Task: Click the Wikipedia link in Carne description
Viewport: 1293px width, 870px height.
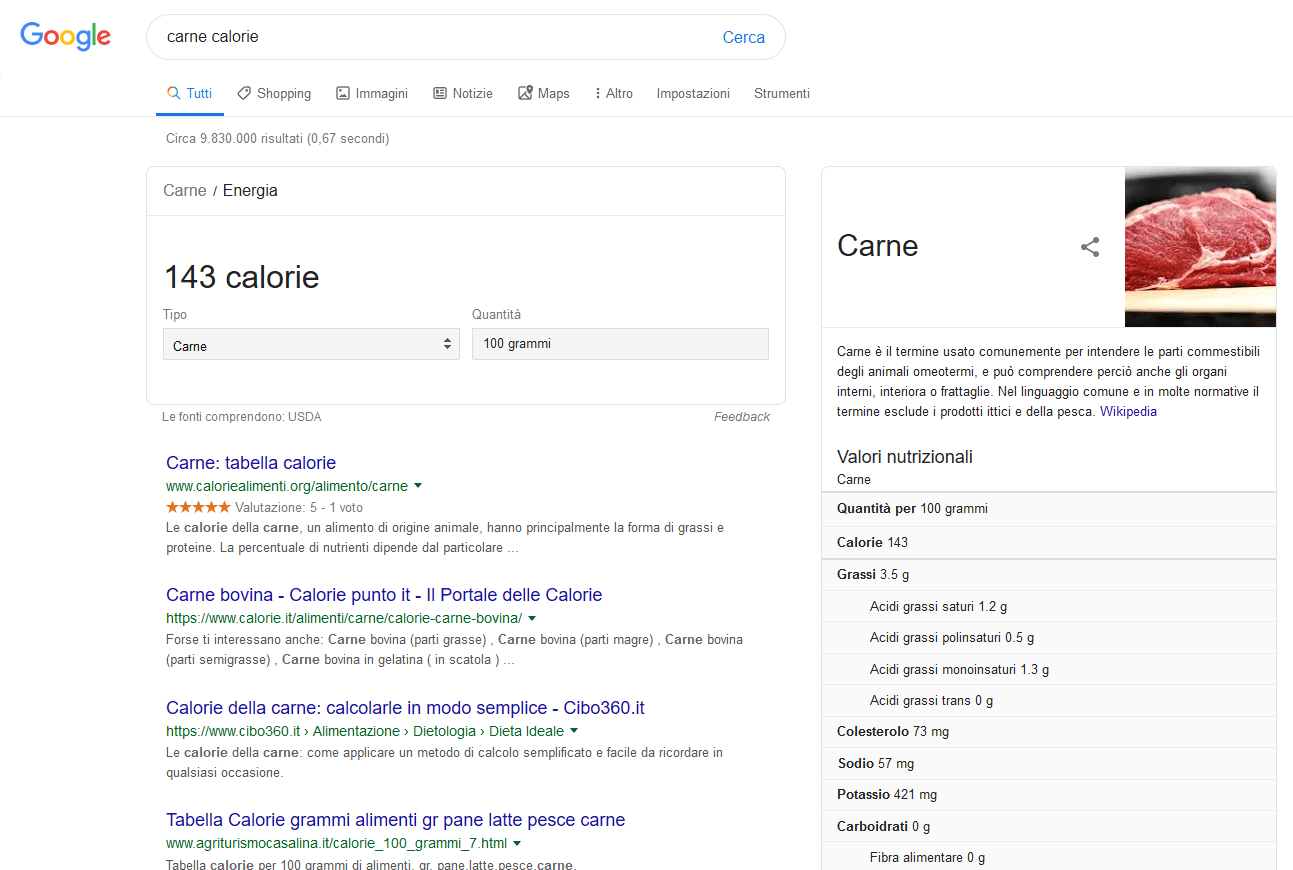Action: 1128,411
